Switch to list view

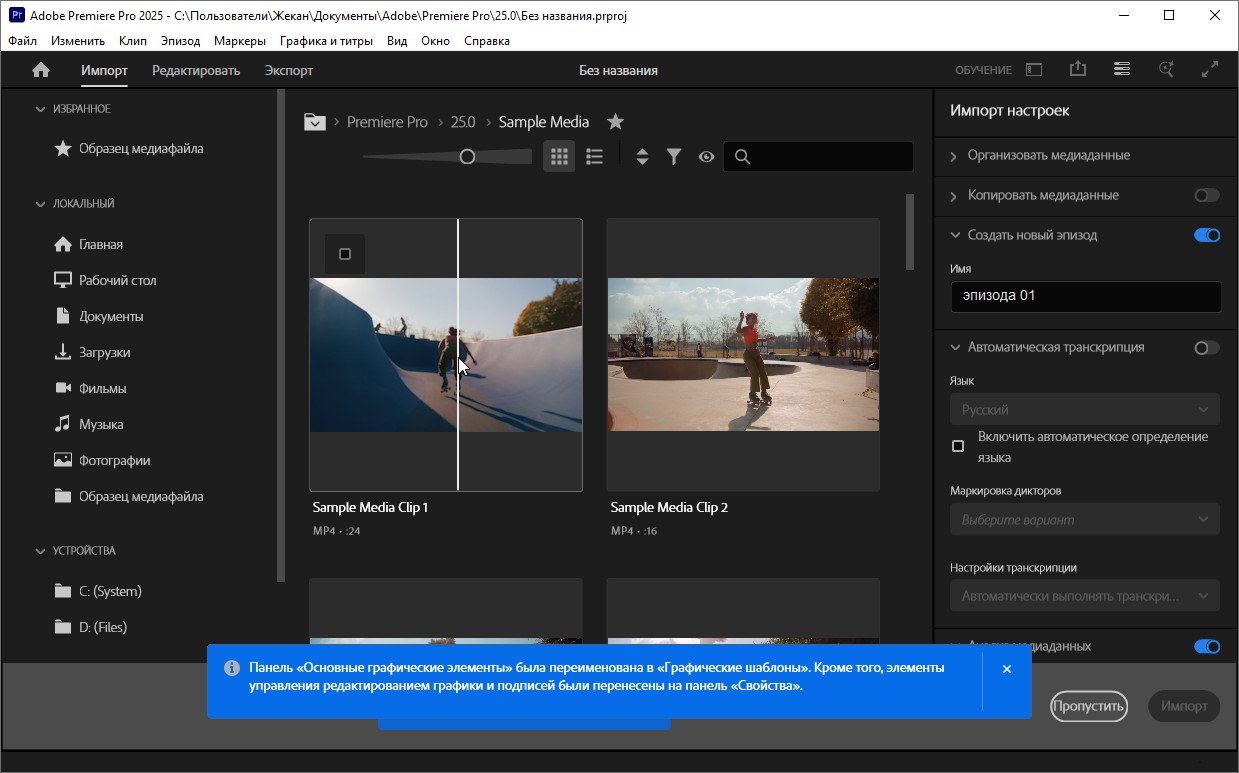[594, 156]
